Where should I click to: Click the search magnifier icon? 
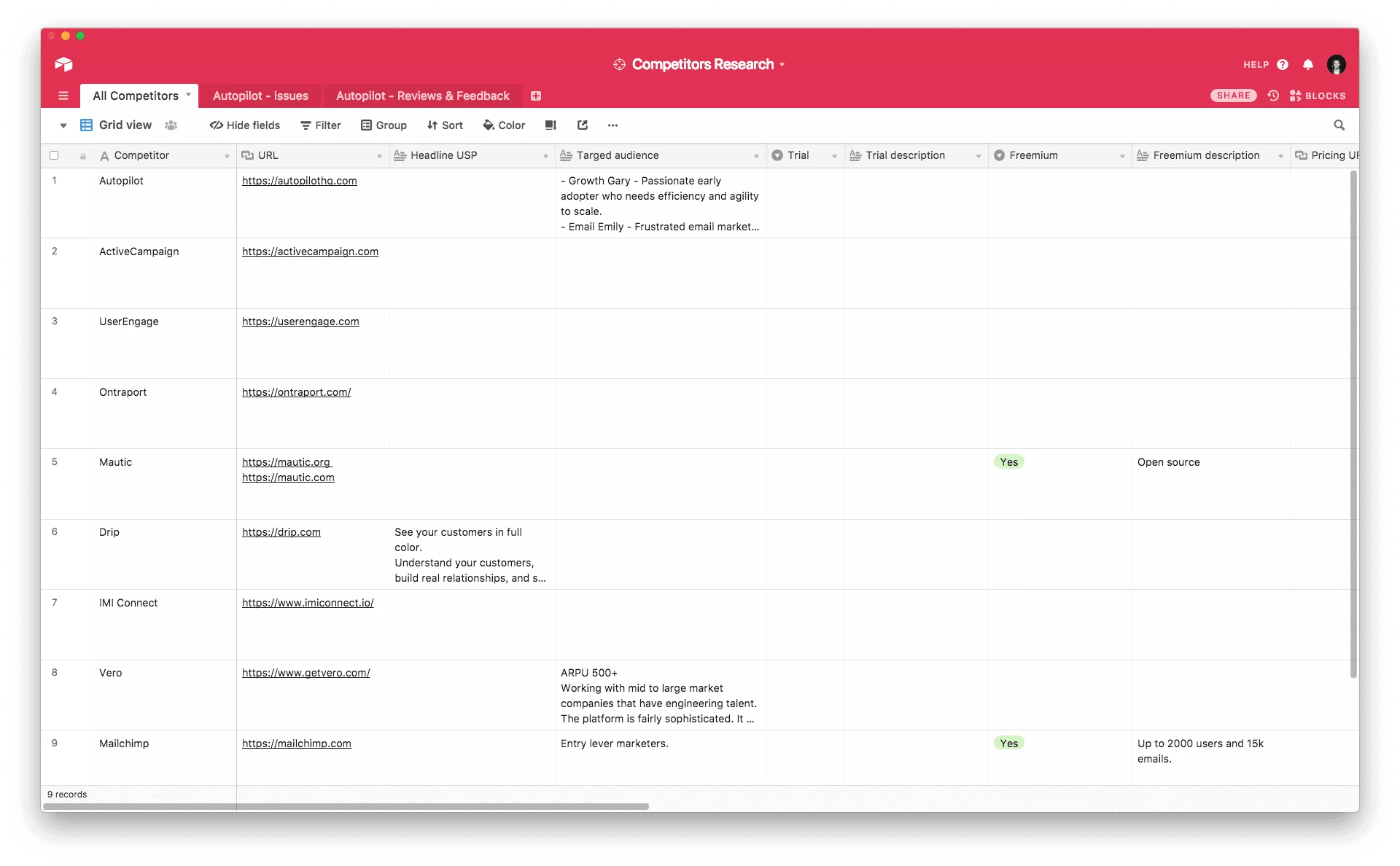[x=1339, y=125]
